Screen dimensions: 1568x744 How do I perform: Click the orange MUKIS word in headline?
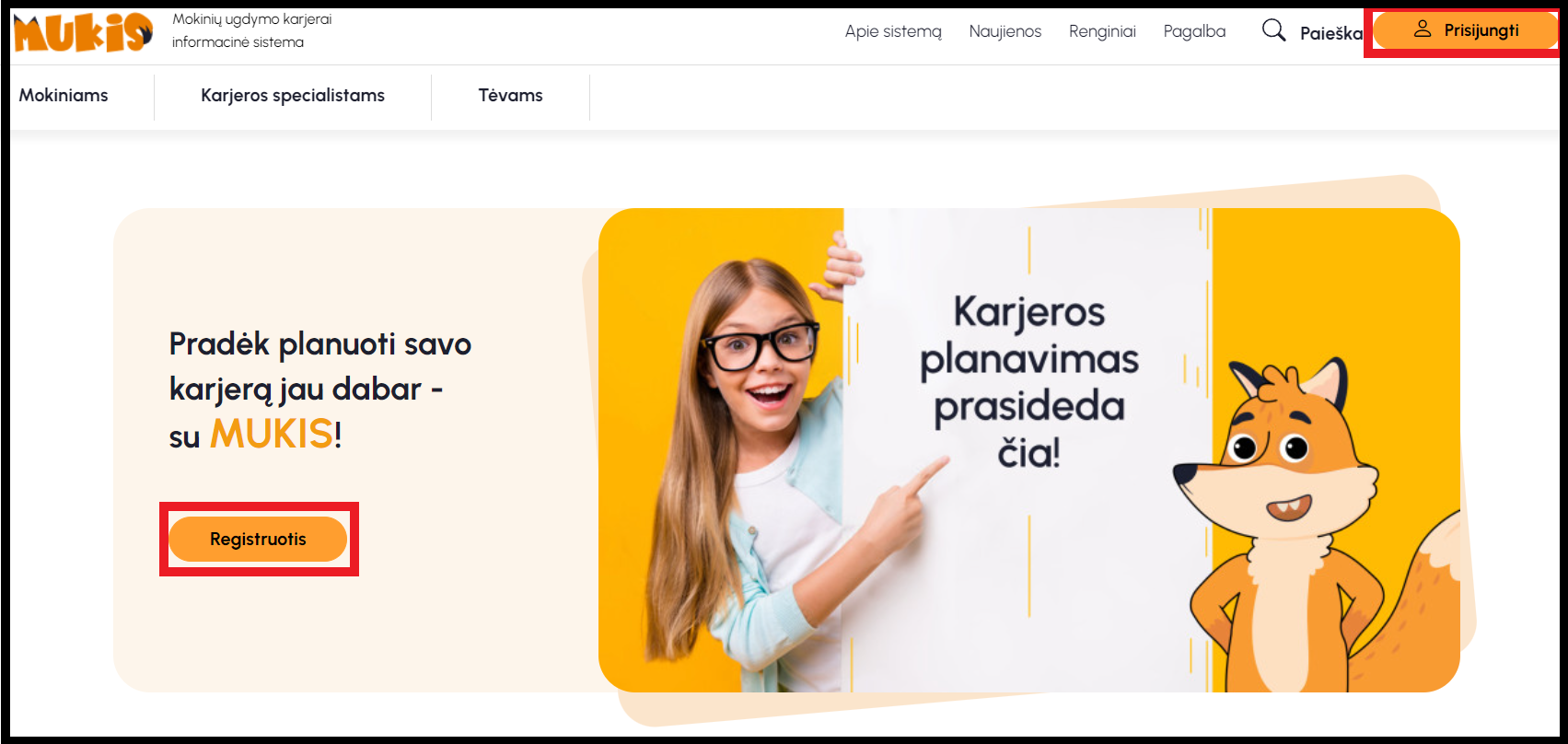pyautogui.click(x=272, y=434)
